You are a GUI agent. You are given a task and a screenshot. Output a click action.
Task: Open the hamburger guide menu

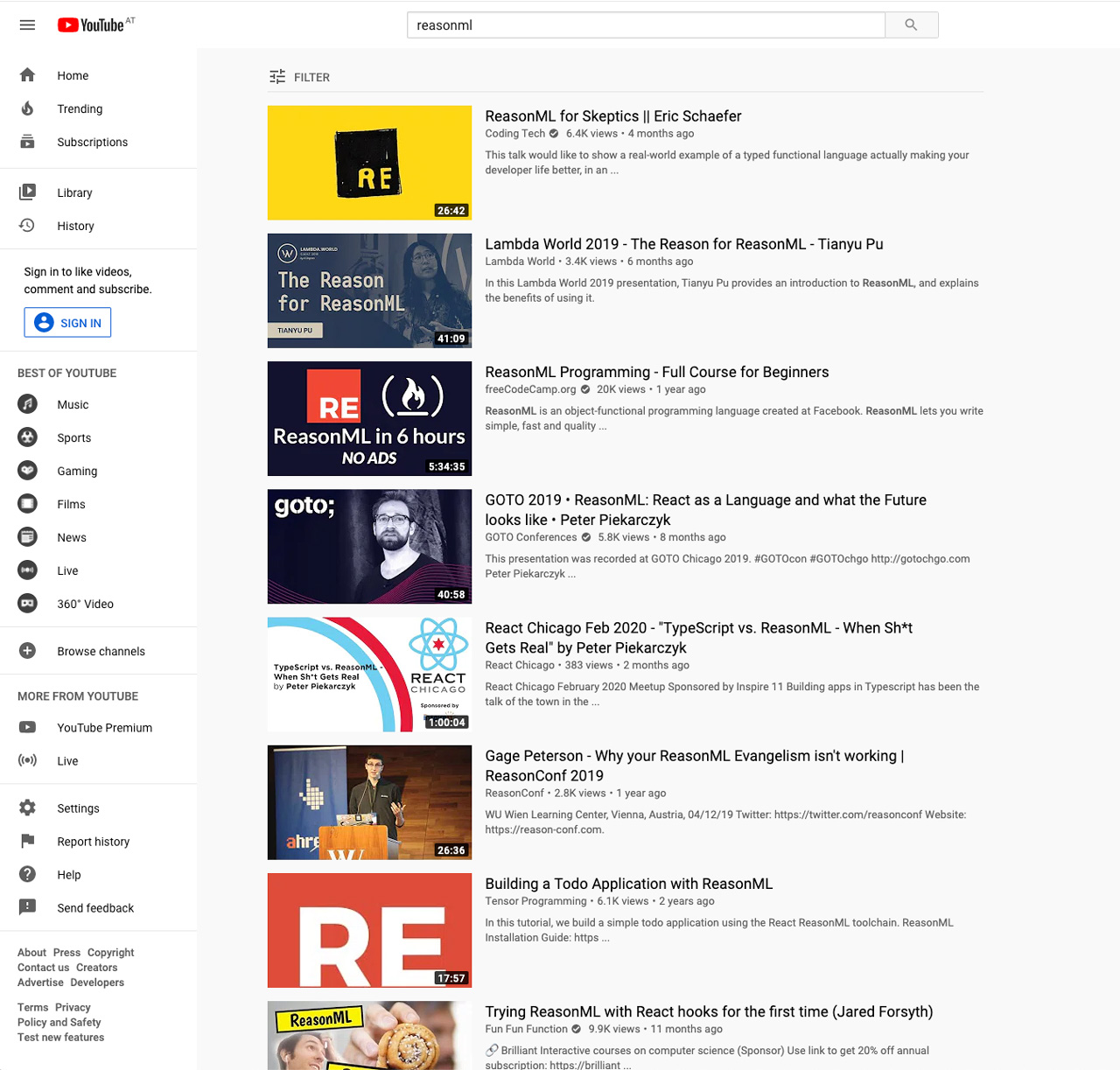[x=27, y=25]
